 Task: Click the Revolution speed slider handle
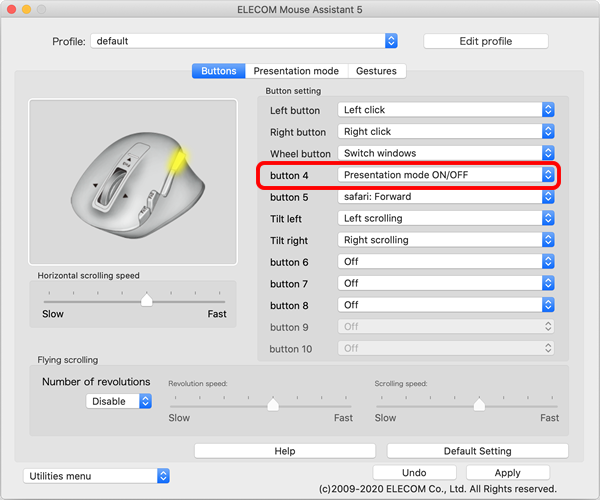[273, 404]
